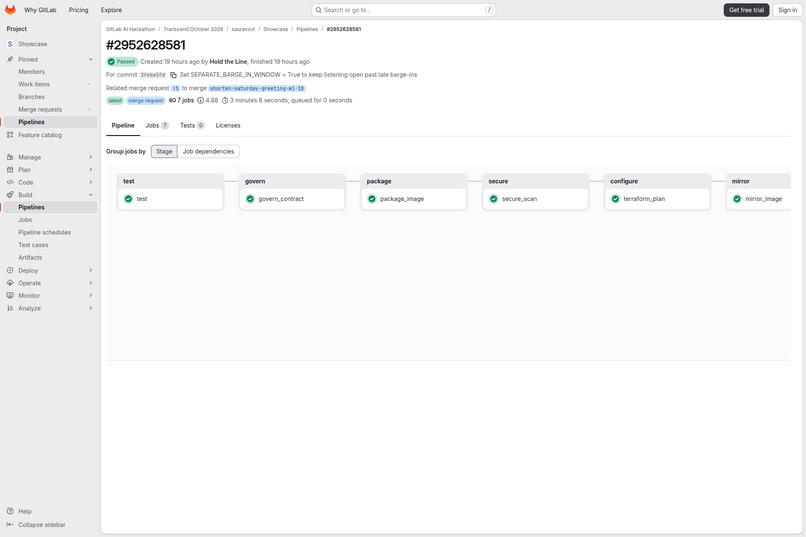The width and height of the screenshot is (806, 537).
Task: Expand the Manage menu chevron
Action: pos(90,157)
